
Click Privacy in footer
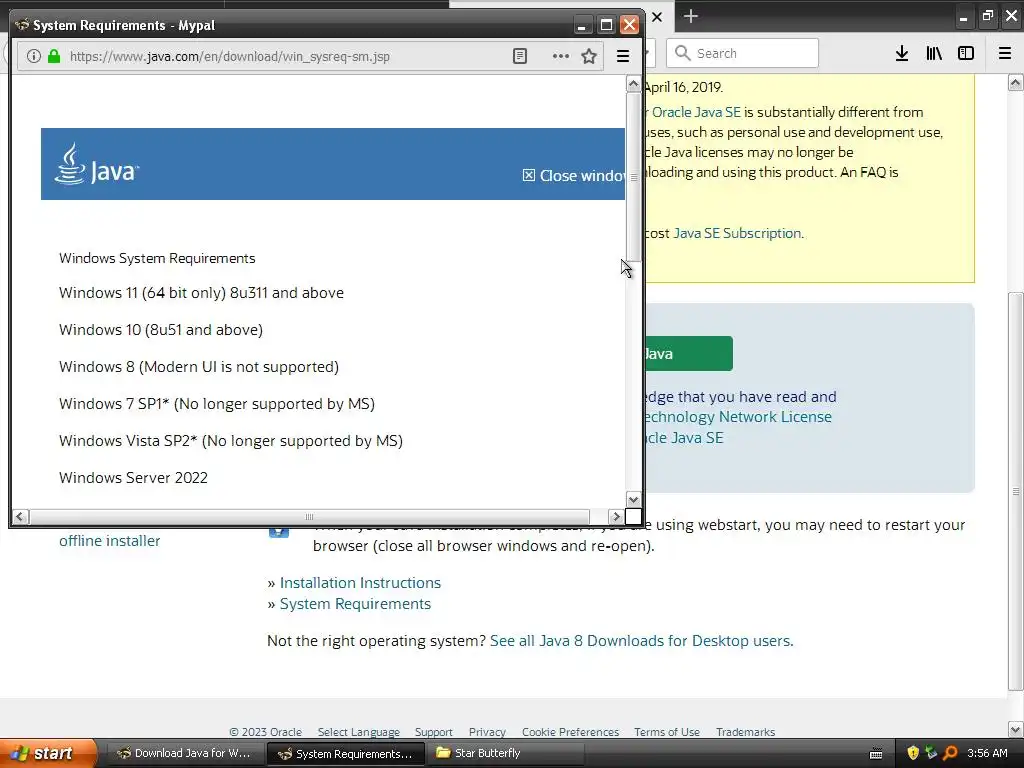487,732
